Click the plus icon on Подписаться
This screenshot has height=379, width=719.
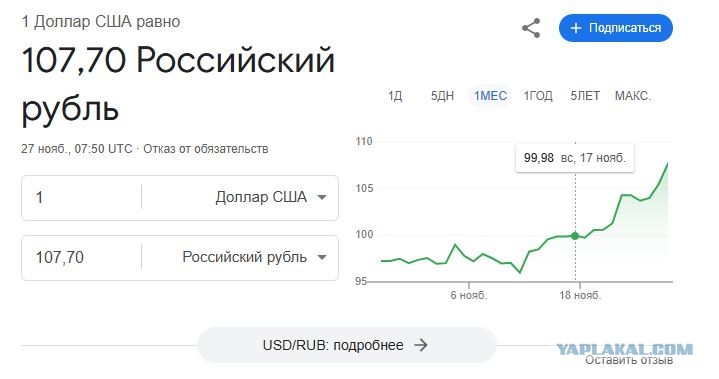click(x=575, y=28)
